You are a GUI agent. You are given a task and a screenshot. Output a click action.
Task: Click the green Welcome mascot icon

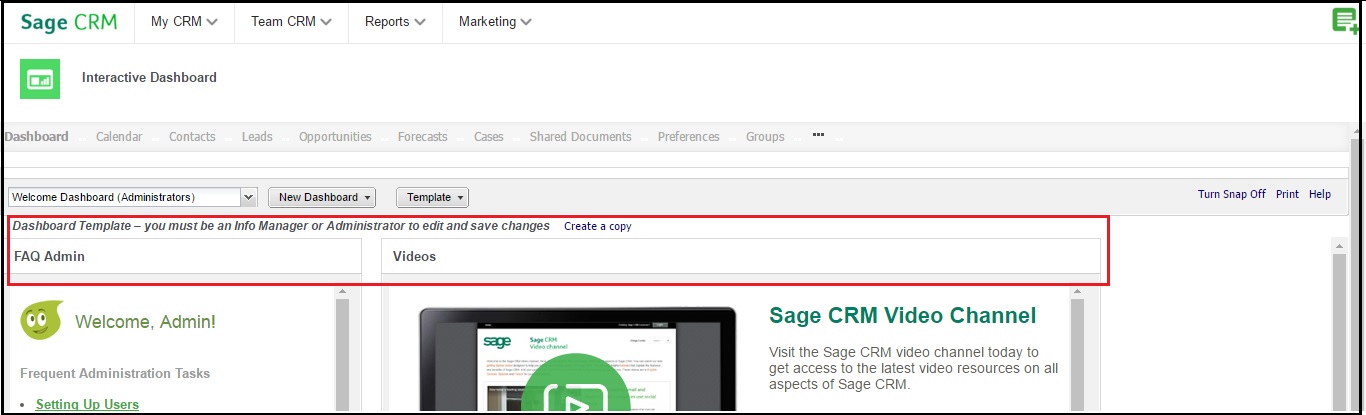(42, 320)
